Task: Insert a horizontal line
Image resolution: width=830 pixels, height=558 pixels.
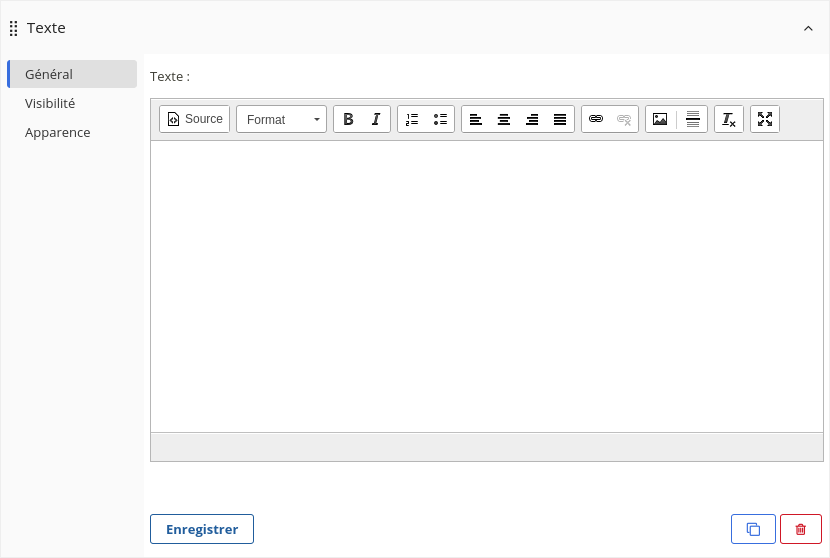Action: (x=693, y=119)
